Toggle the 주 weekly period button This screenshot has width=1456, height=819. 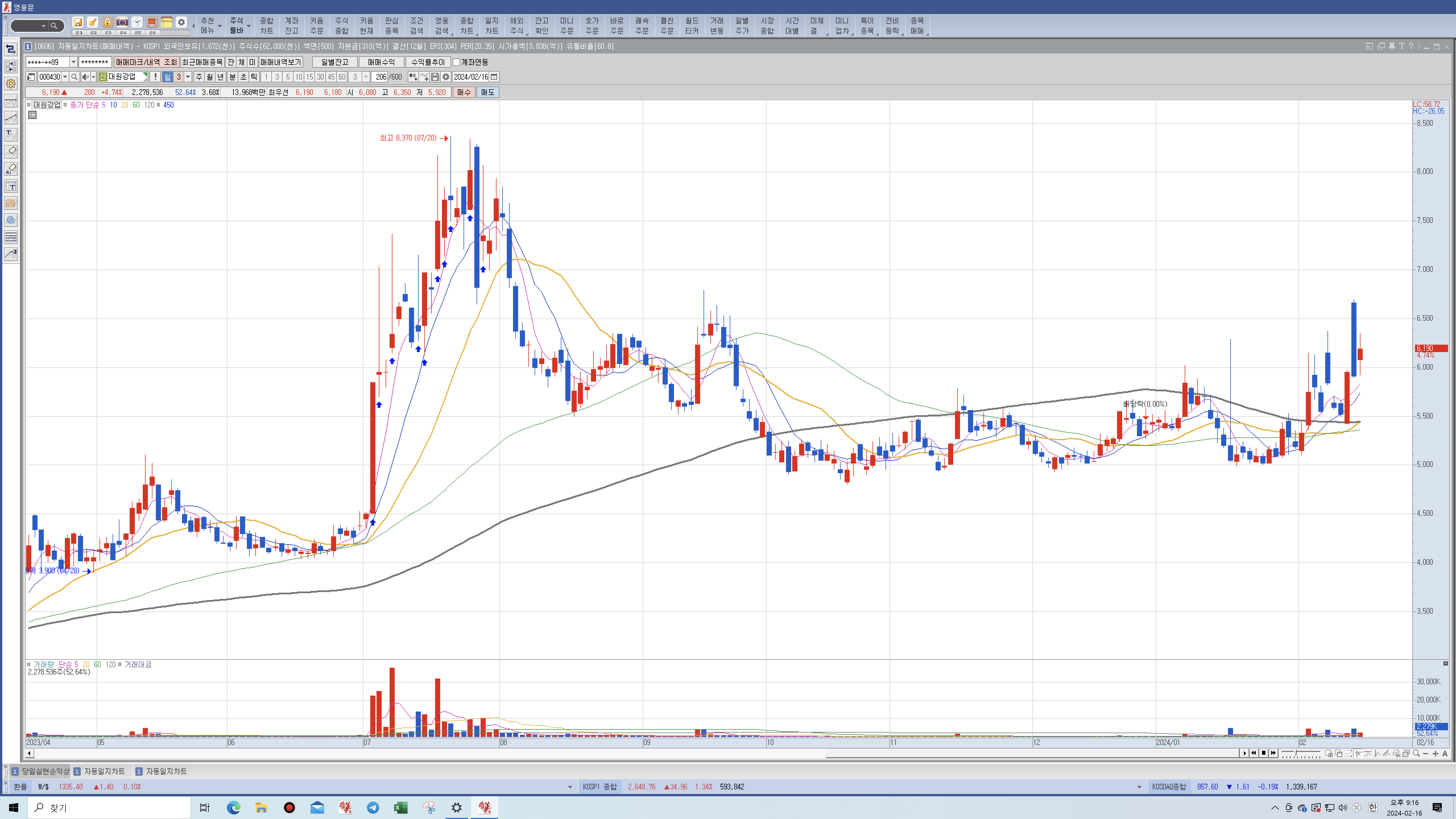[199, 77]
